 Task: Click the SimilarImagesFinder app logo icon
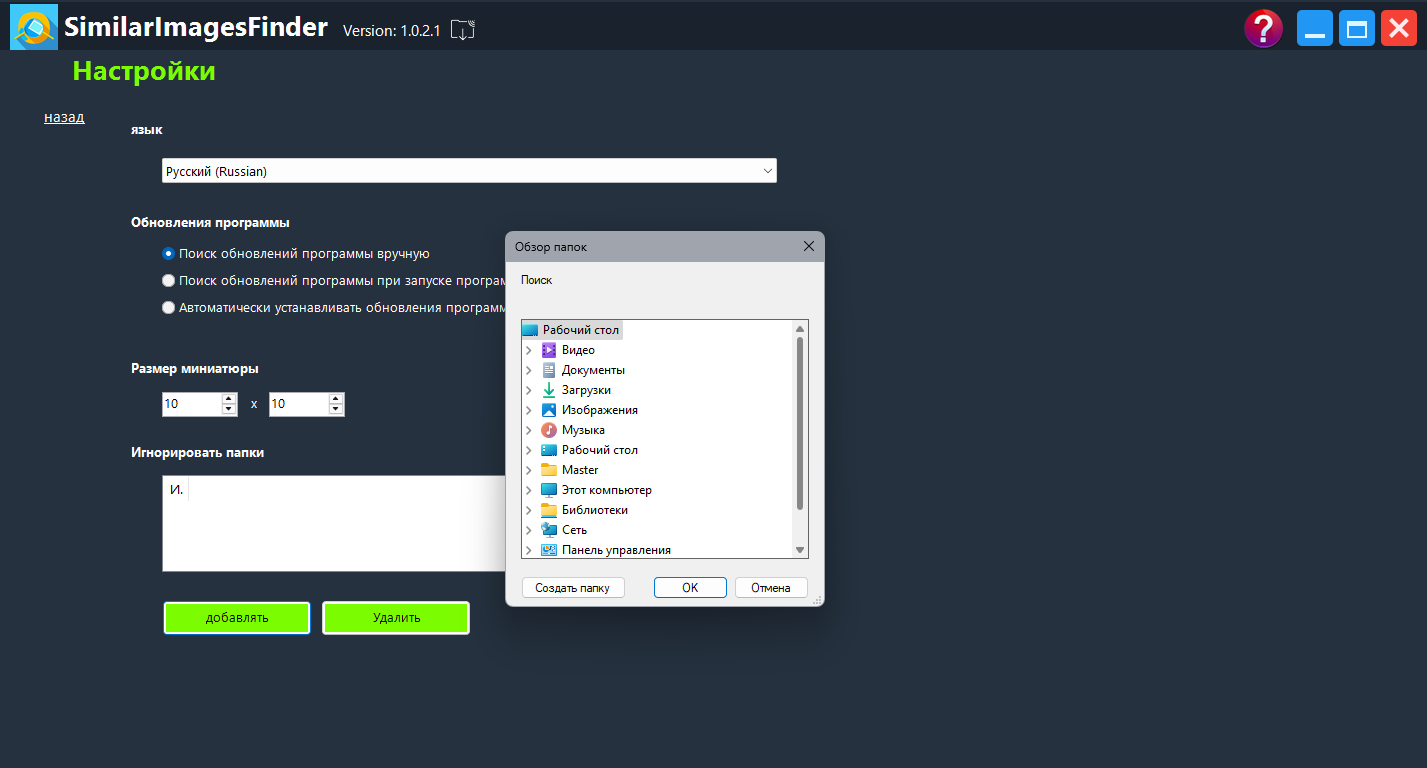[34, 27]
